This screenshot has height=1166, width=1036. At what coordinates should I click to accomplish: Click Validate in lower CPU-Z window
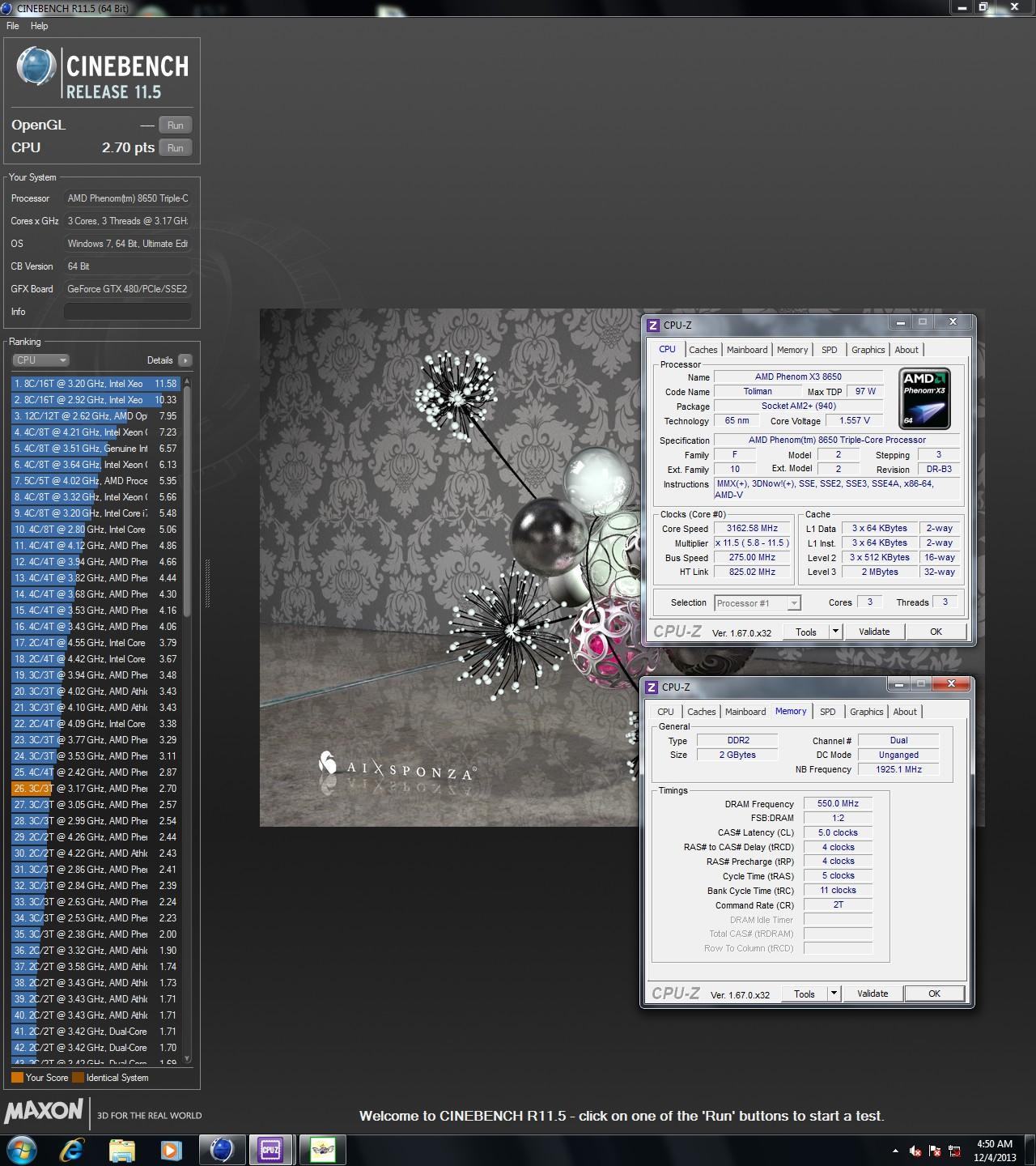(873, 994)
